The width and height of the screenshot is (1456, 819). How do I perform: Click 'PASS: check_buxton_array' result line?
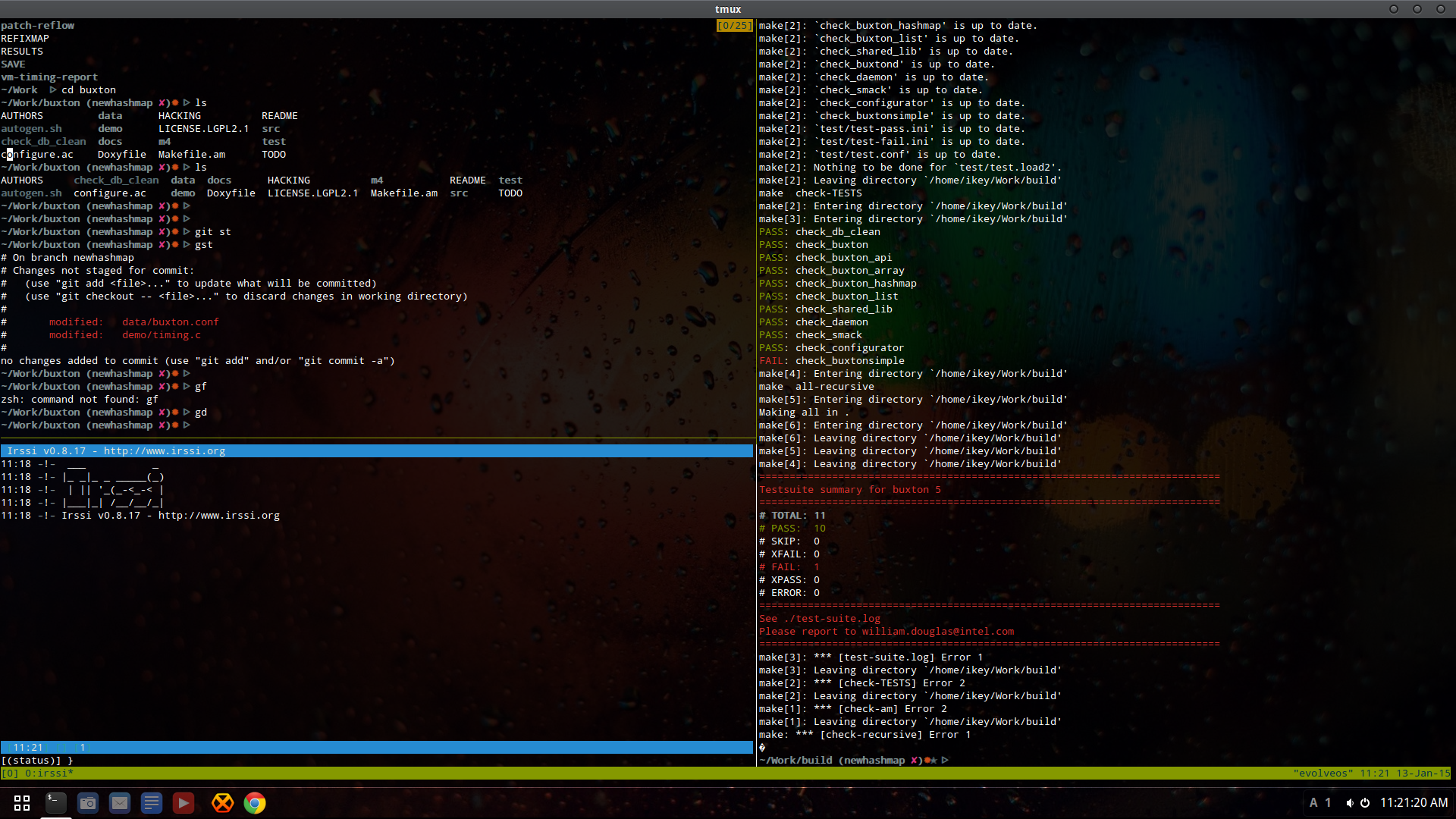click(x=832, y=271)
